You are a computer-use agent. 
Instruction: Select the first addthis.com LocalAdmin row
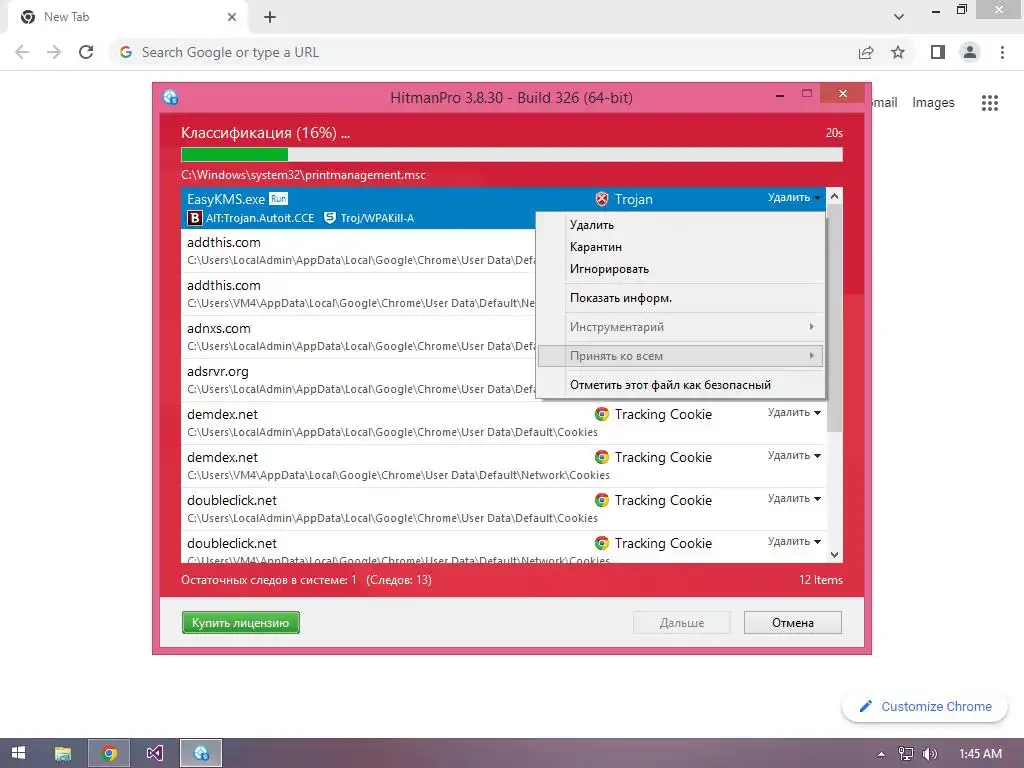tap(358, 251)
